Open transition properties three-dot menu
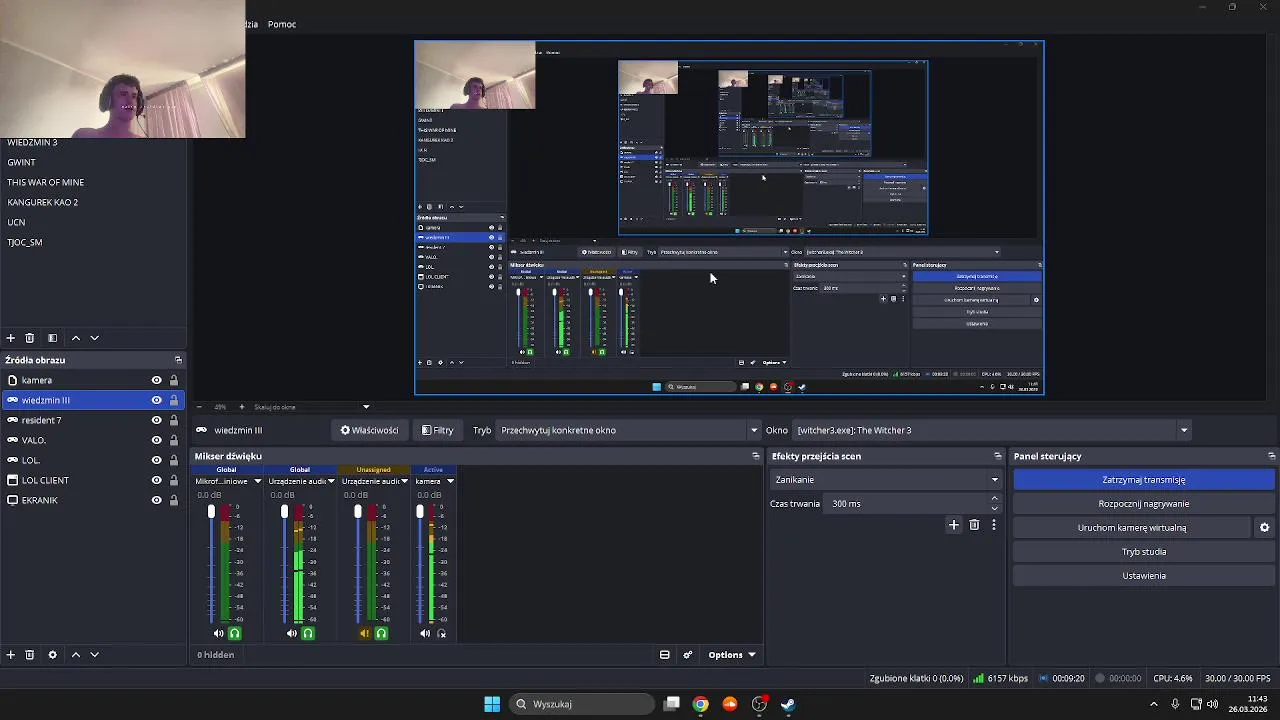The width and height of the screenshot is (1280, 720). click(993, 525)
